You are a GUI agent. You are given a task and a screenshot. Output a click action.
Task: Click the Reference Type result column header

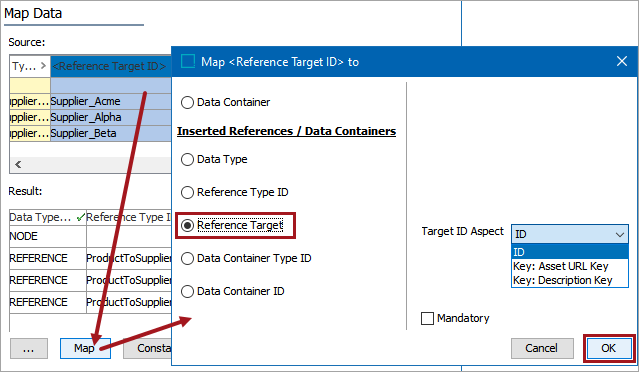[x=129, y=218]
